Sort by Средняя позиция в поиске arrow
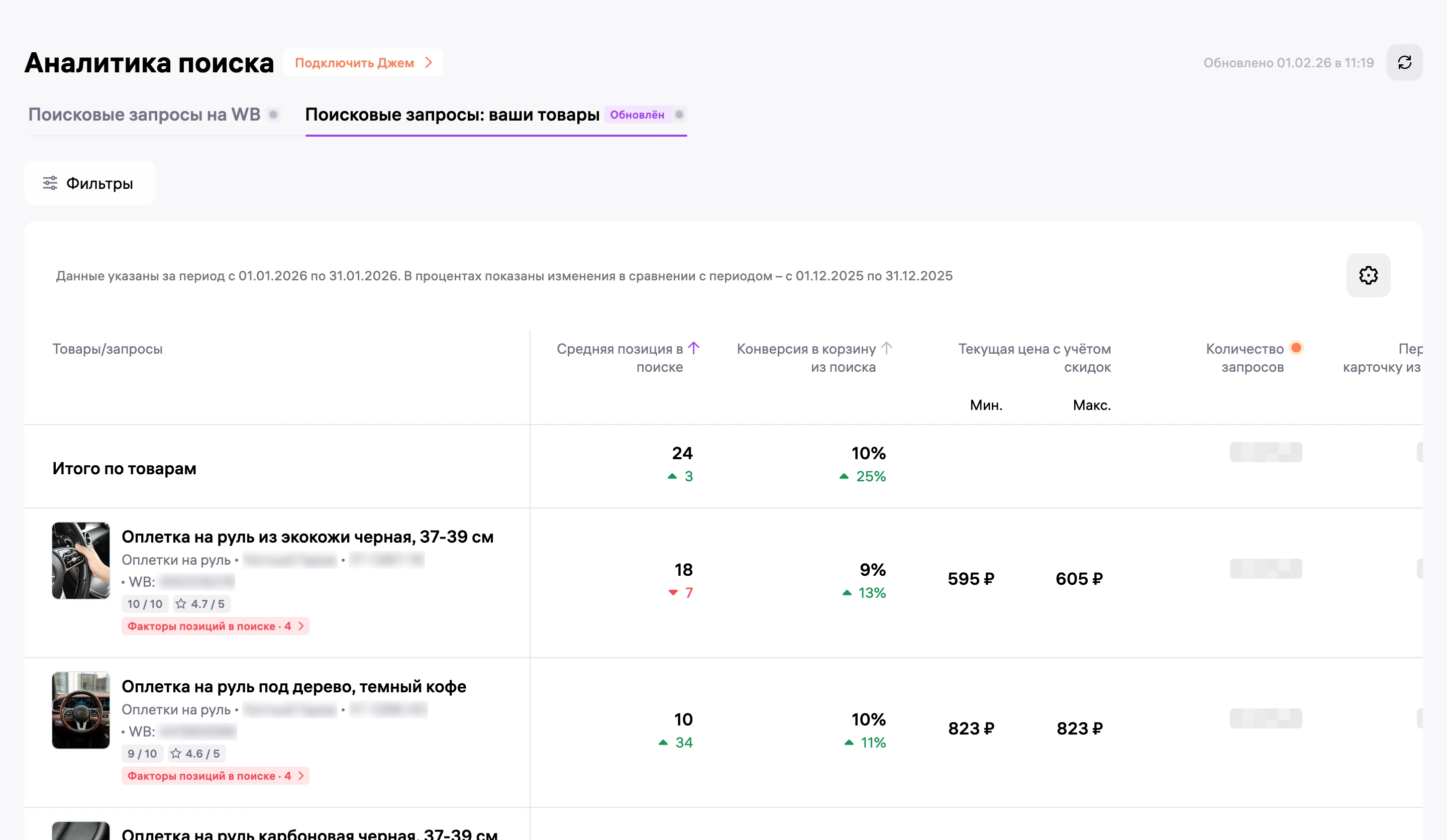Image resolution: width=1447 pixels, height=840 pixels. (x=694, y=348)
